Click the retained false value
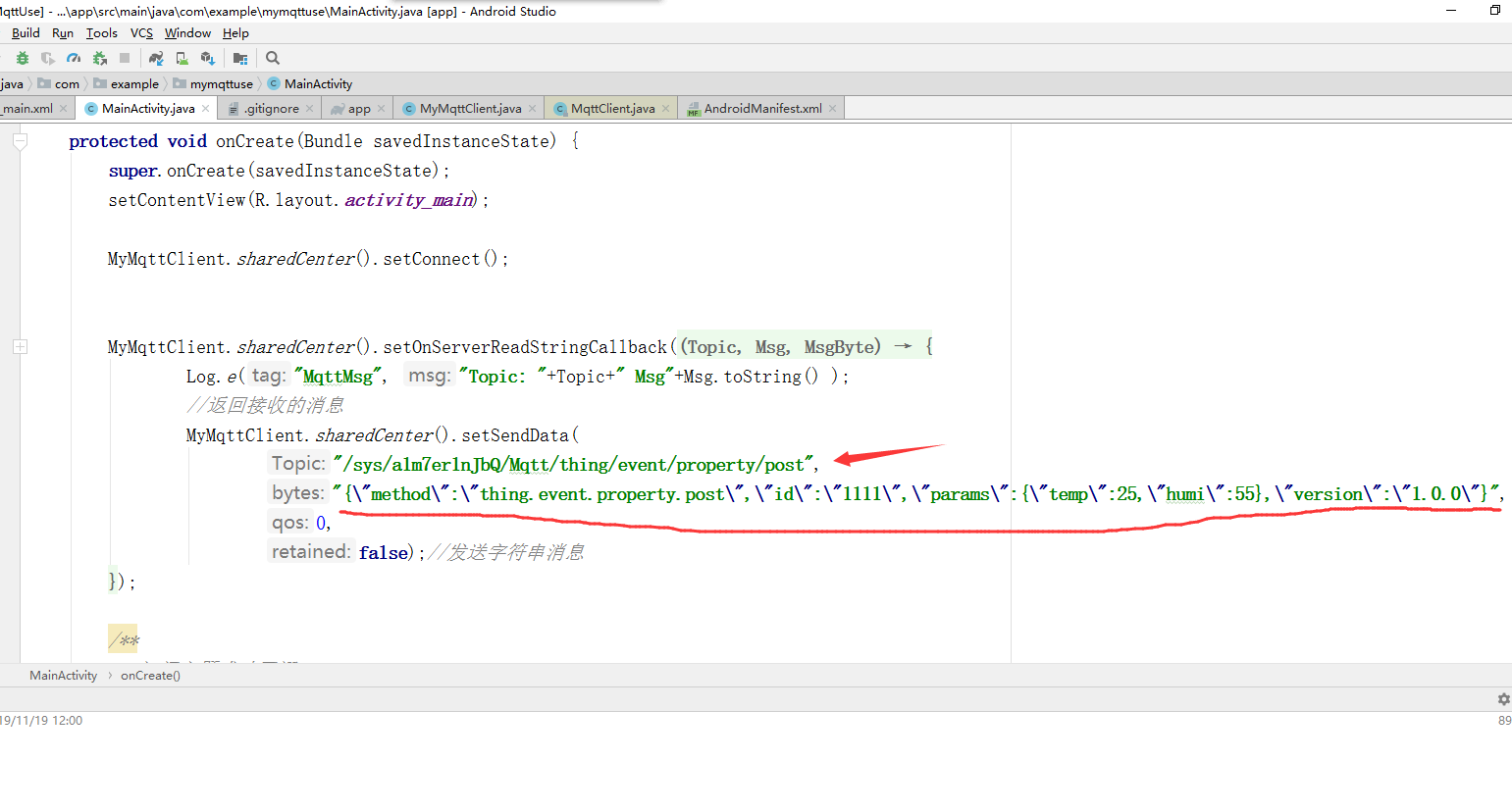 point(384,553)
